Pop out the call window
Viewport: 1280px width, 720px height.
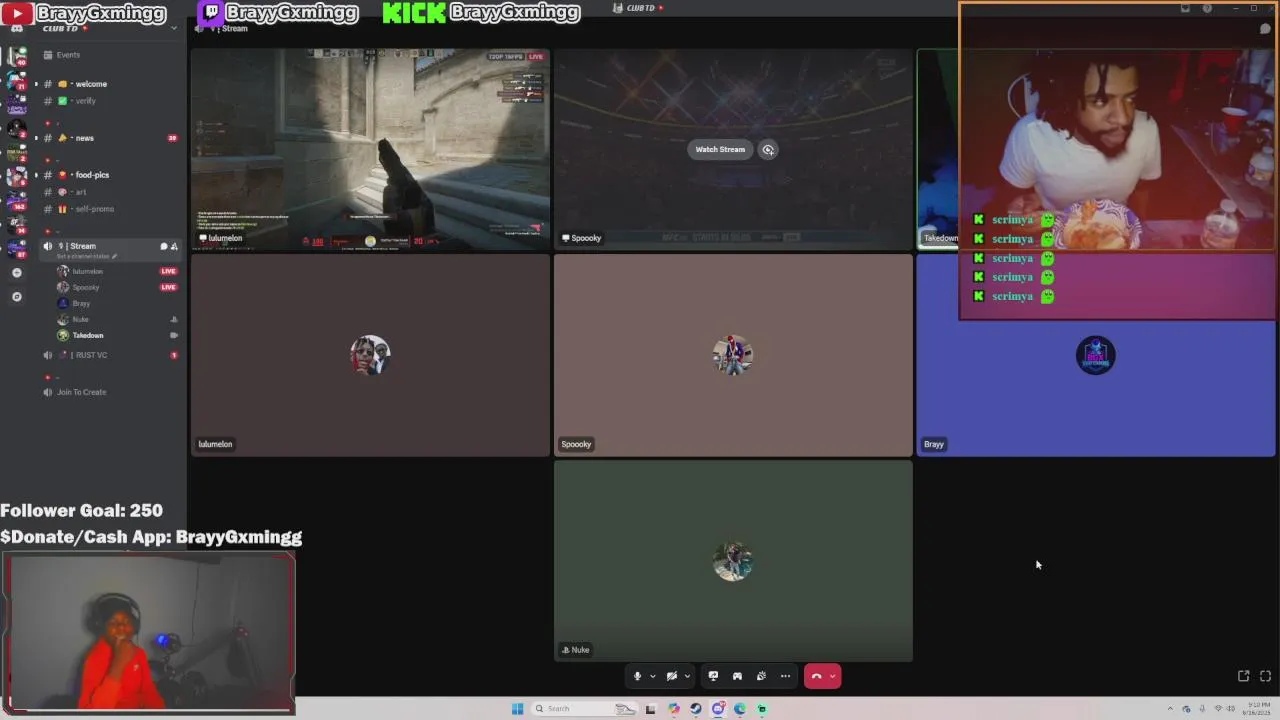1243,676
